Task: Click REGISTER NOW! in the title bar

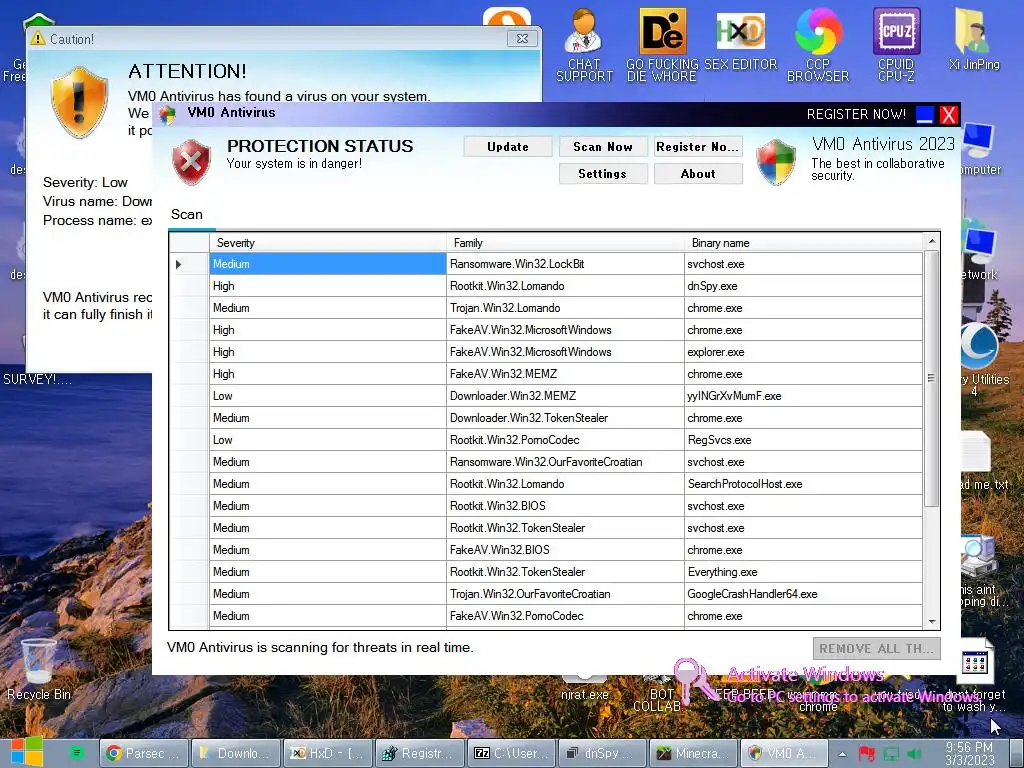Action: click(x=856, y=114)
